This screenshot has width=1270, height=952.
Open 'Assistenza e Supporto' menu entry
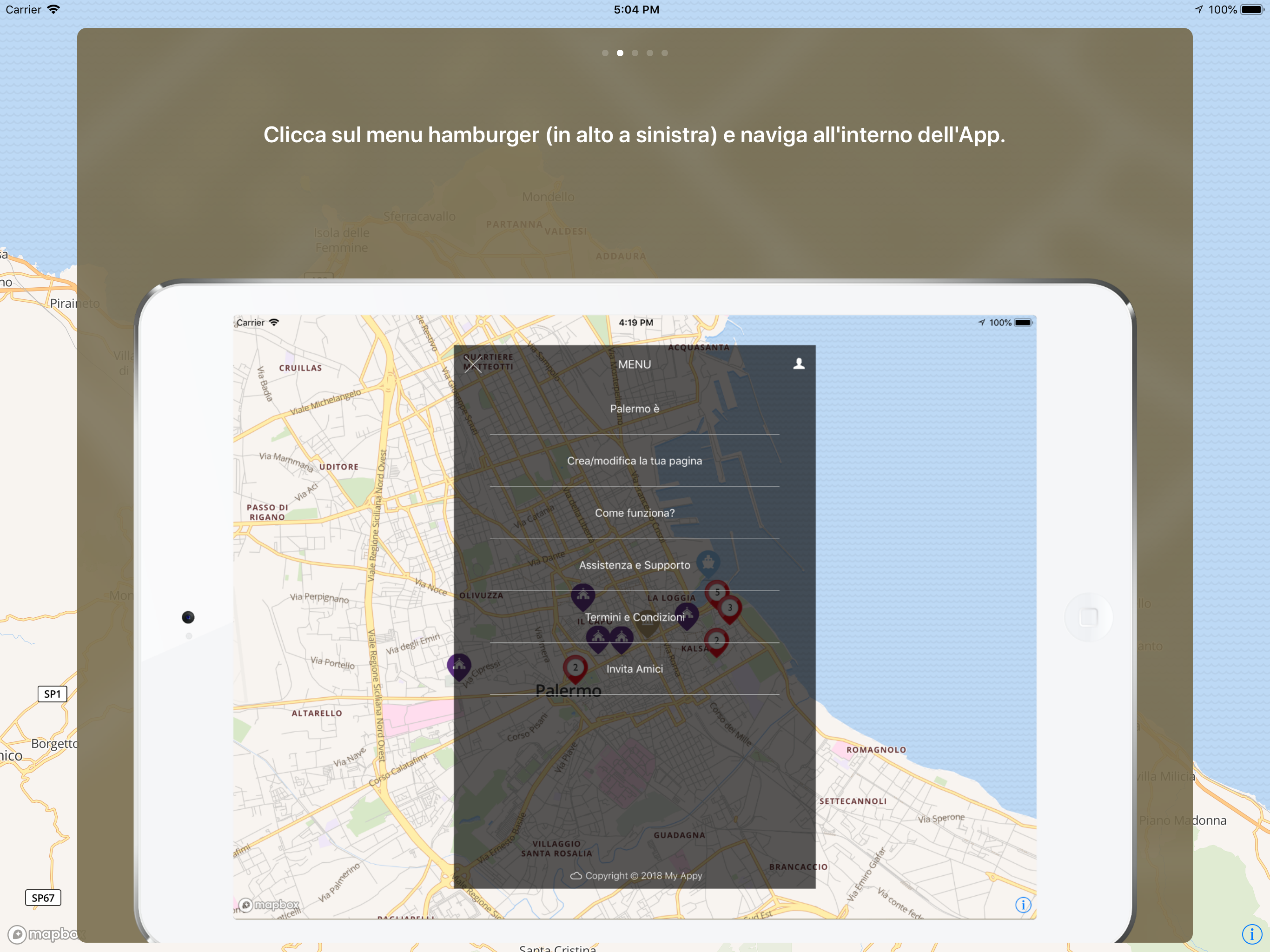click(x=635, y=565)
